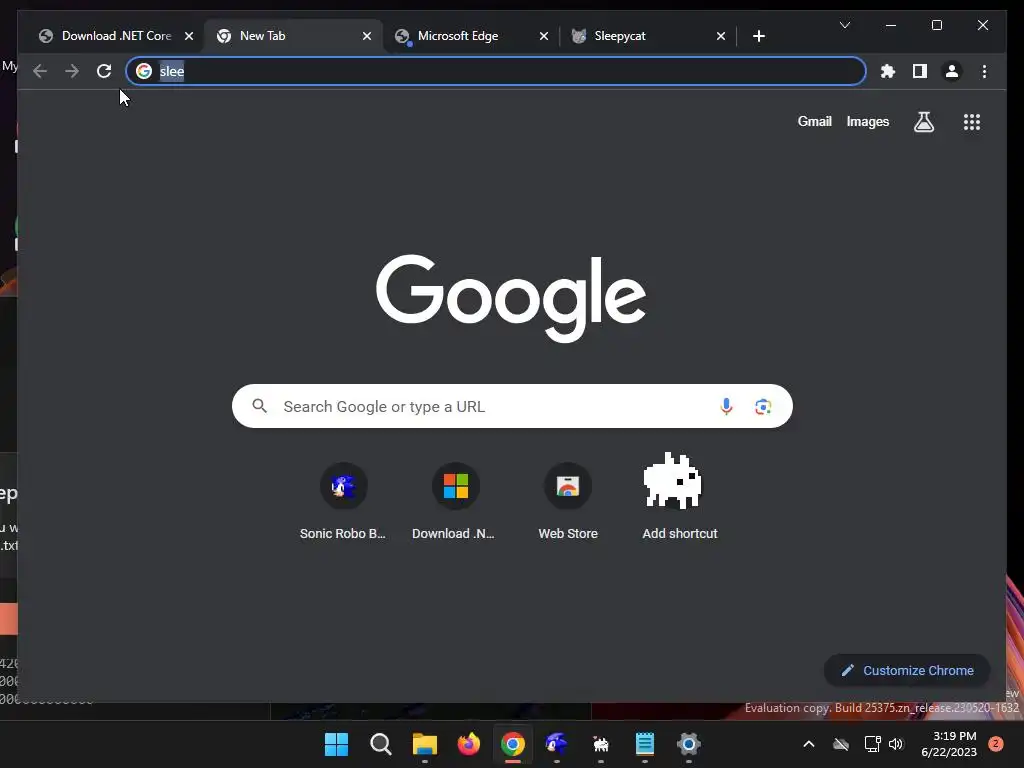Open the Windows Start menu
1024x768 pixels.
pyautogui.click(x=336, y=744)
